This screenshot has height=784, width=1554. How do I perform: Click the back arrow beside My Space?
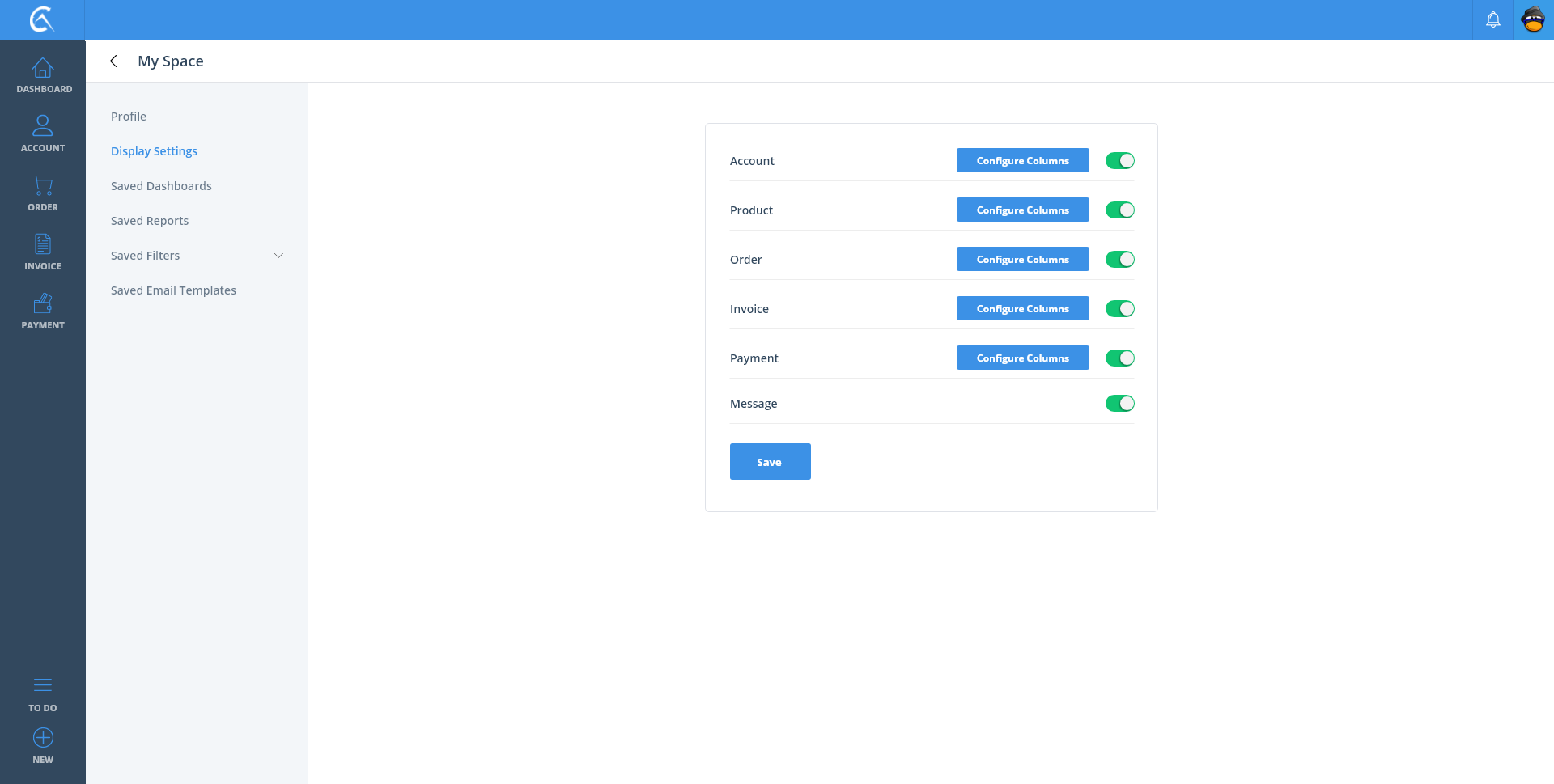pyautogui.click(x=118, y=61)
